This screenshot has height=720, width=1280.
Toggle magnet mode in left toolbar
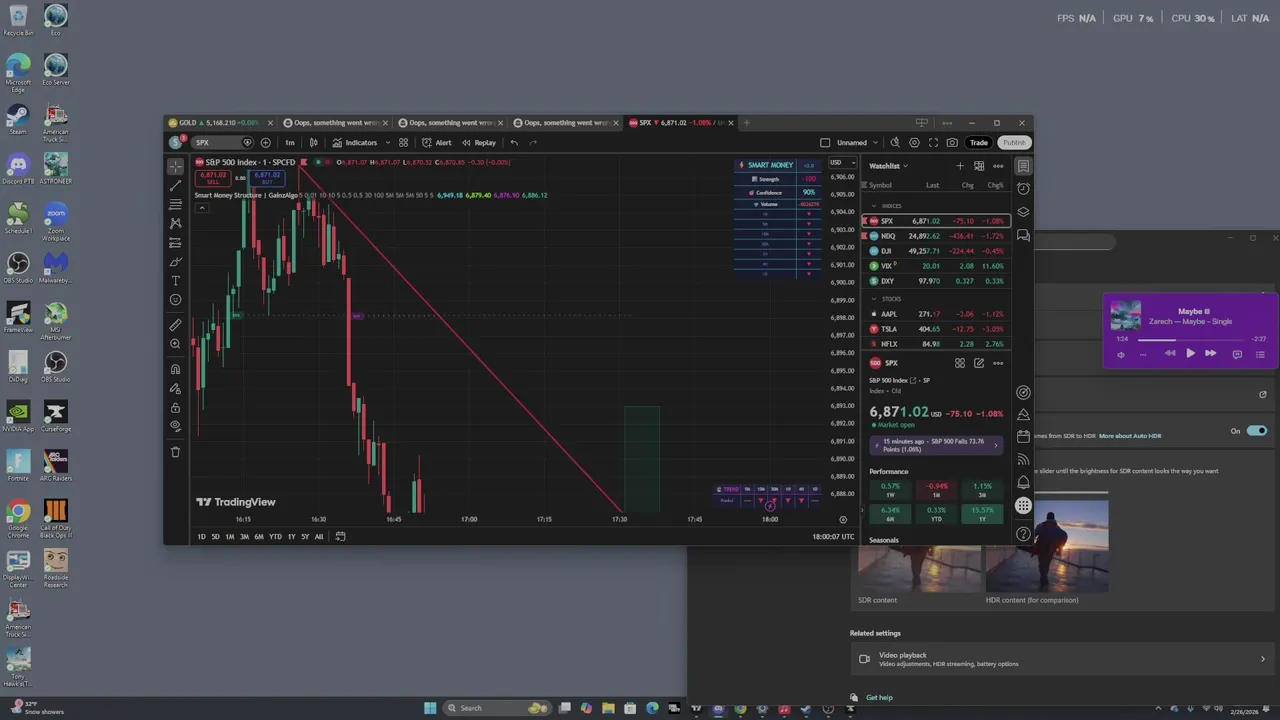(x=175, y=369)
